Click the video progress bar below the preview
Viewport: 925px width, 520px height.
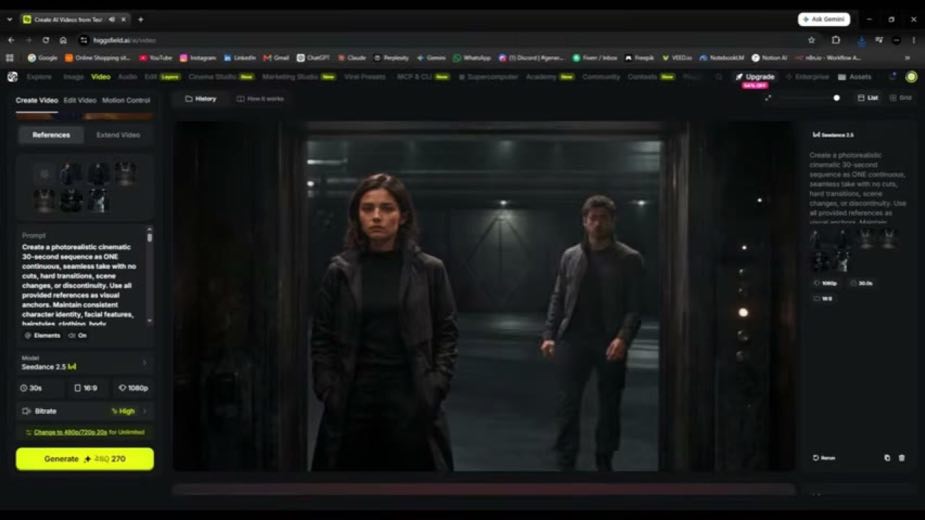pos(484,489)
